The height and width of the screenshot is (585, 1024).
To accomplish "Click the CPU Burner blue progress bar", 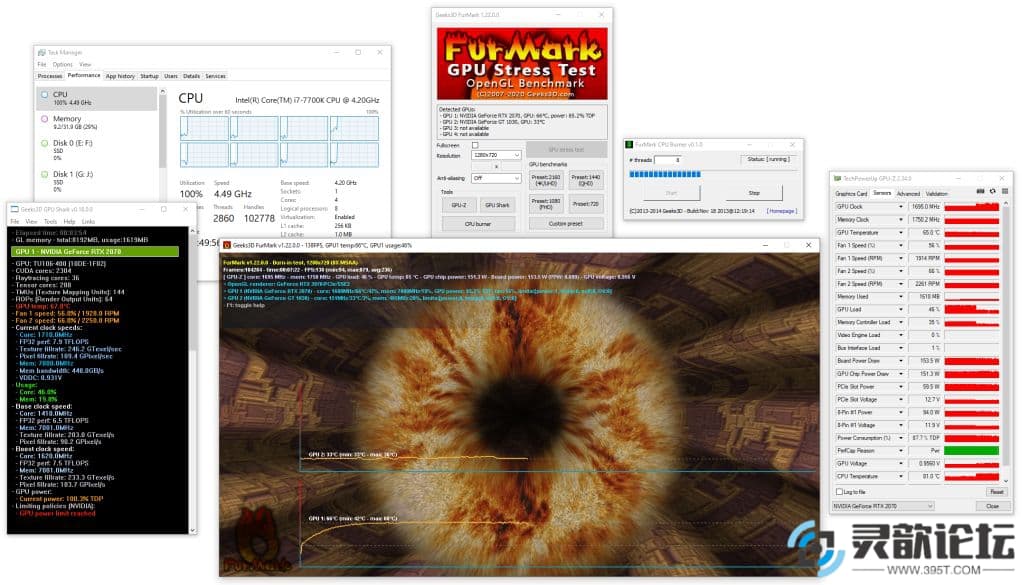I will (x=665, y=174).
